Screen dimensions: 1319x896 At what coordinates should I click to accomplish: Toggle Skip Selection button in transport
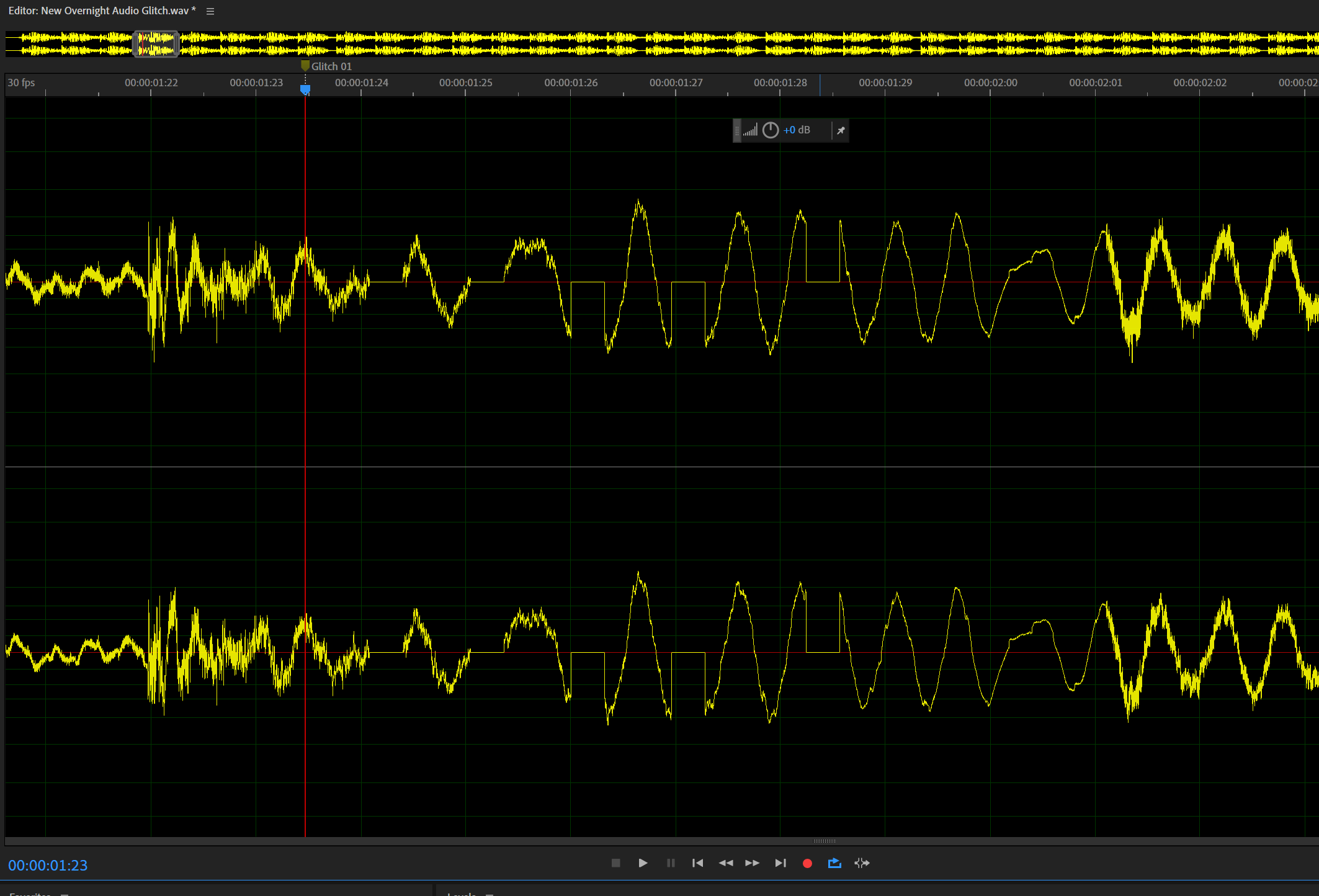tap(862, 863)
